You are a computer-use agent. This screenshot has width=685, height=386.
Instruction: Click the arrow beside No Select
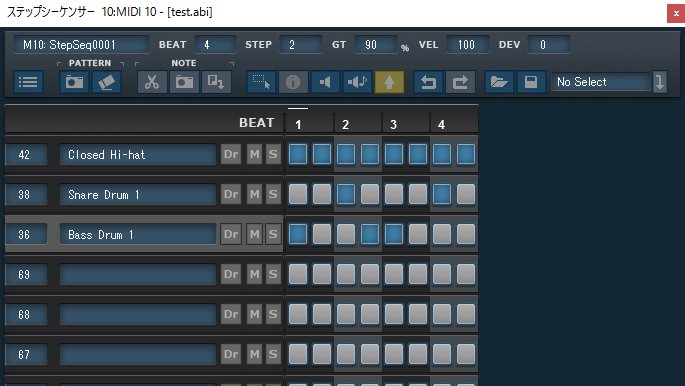[660, 82]
